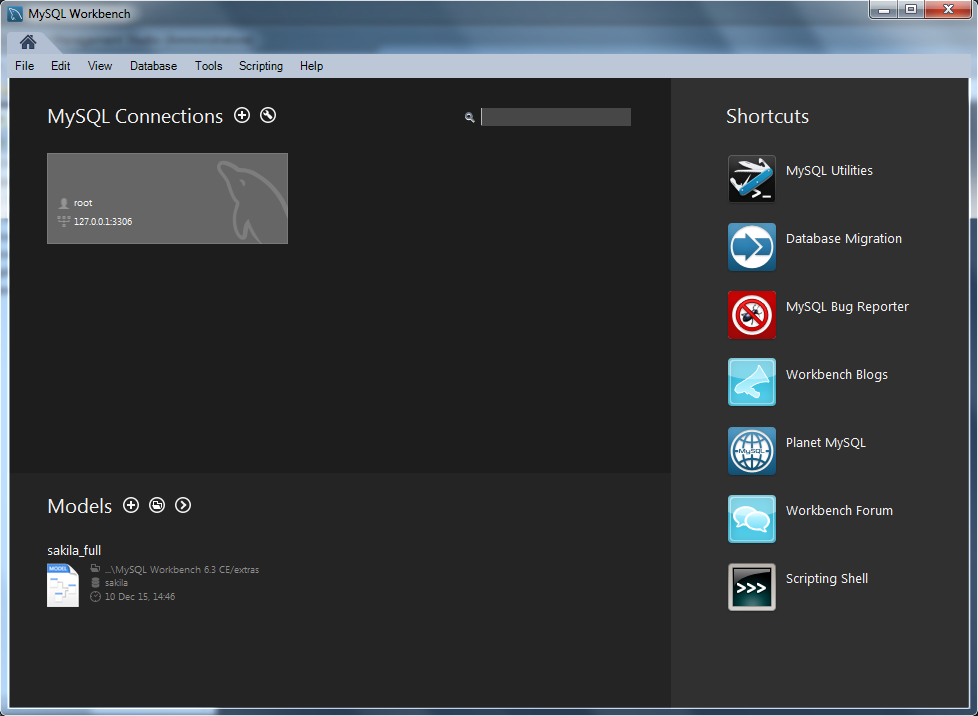Open the Home tab icon
The height and width of the screenshot is (716, 978).
[27, 42]
